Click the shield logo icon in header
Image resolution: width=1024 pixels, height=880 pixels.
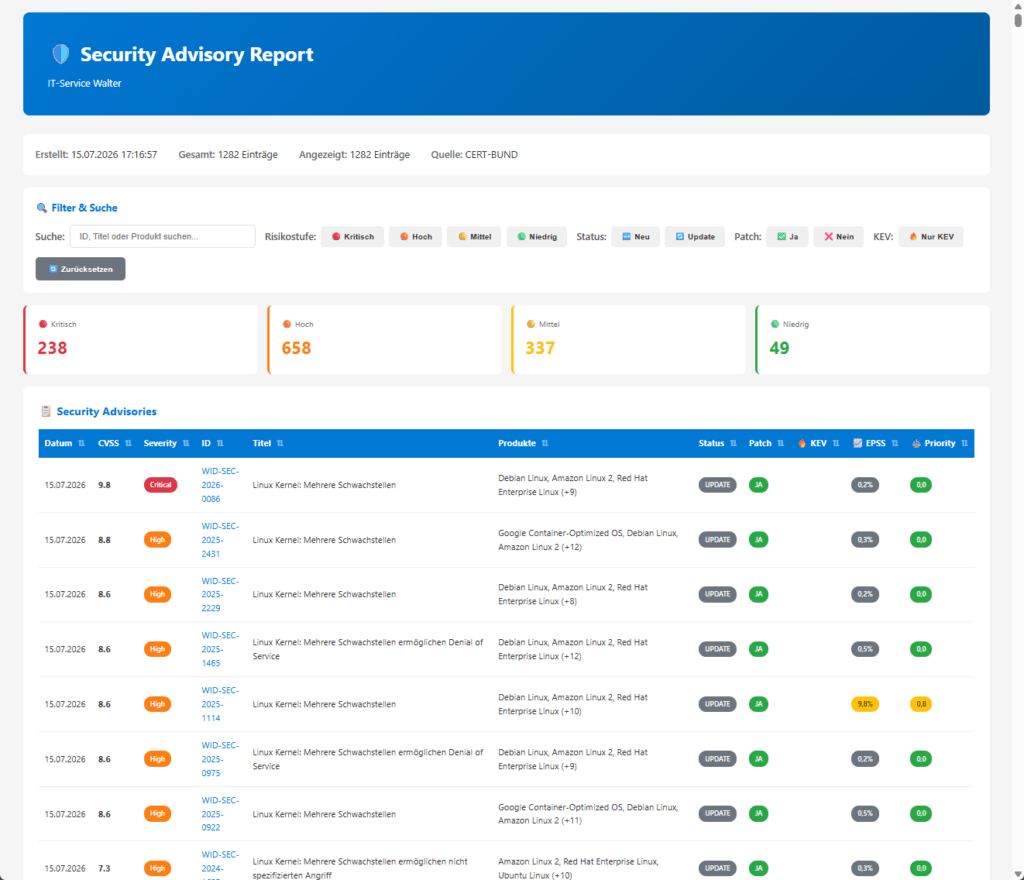[61, 54]
